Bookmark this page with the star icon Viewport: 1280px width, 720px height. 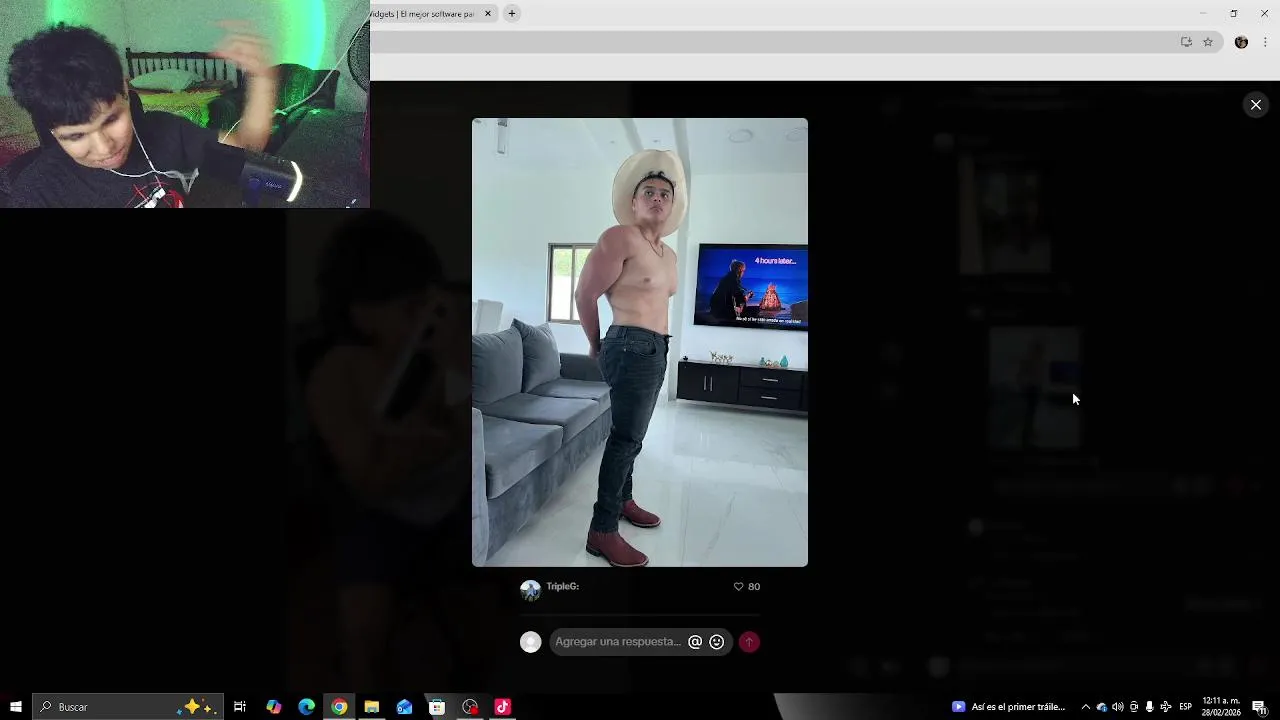(1208, 42)
